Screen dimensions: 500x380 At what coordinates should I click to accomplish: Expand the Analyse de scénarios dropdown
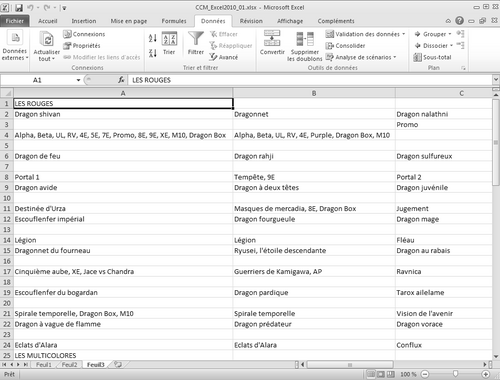395,57
